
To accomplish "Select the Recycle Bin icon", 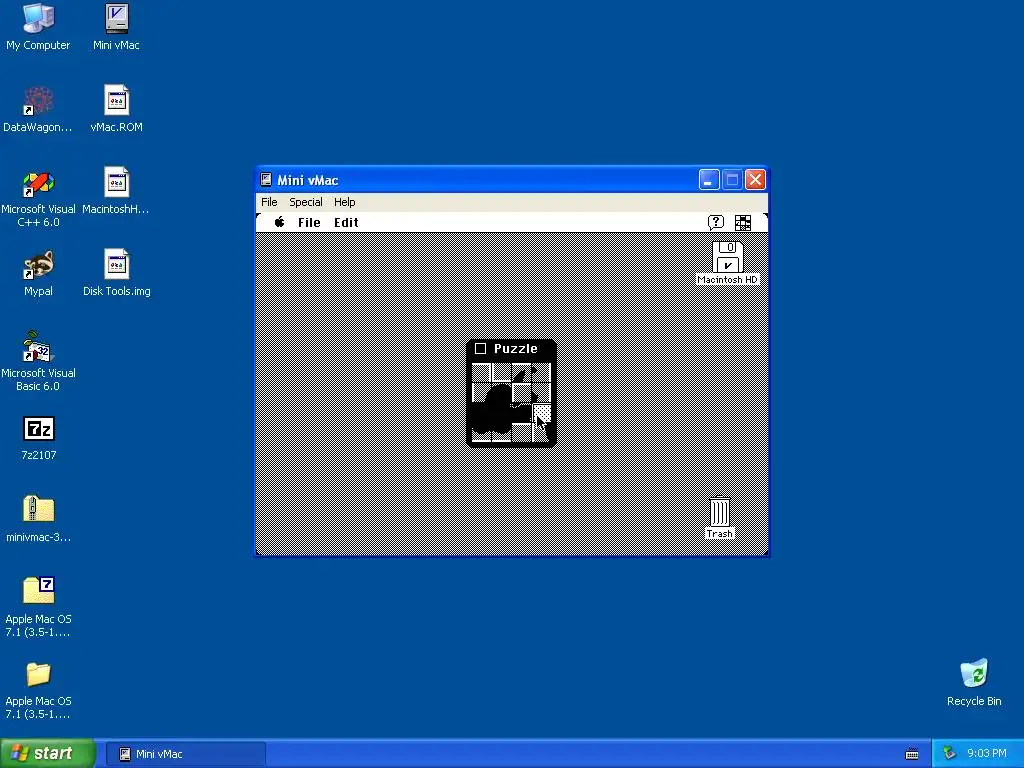I will coord(974,673).
